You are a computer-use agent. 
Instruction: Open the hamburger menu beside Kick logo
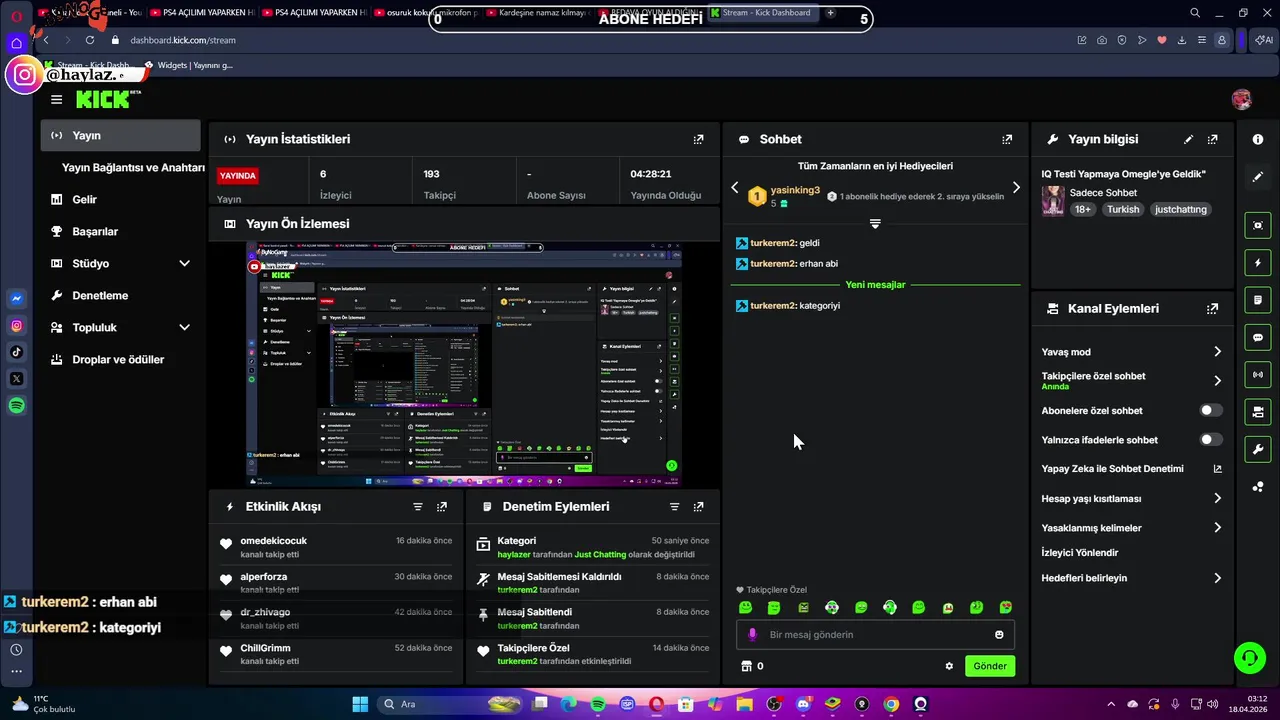56,99
